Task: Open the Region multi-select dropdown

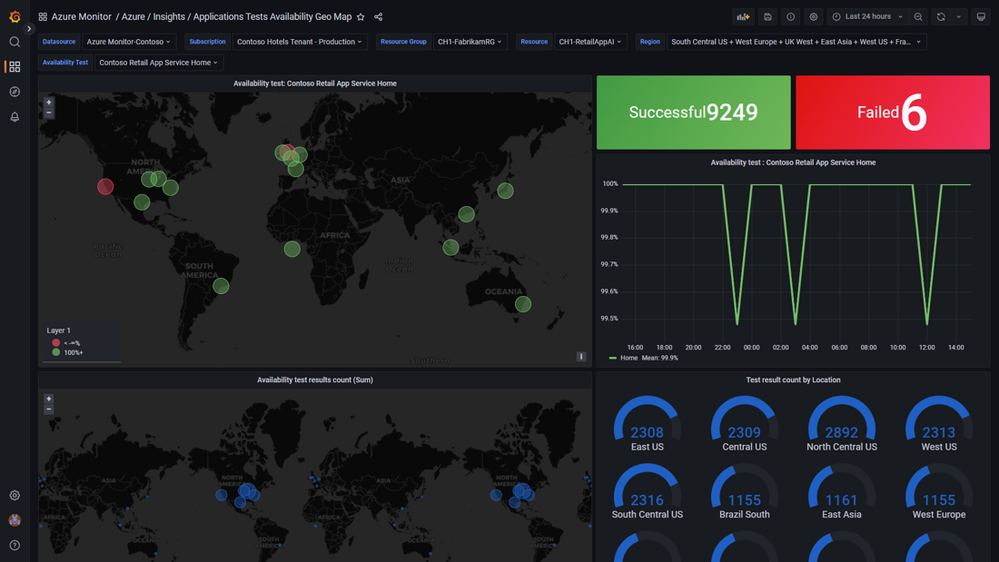Action: point(796,42)
